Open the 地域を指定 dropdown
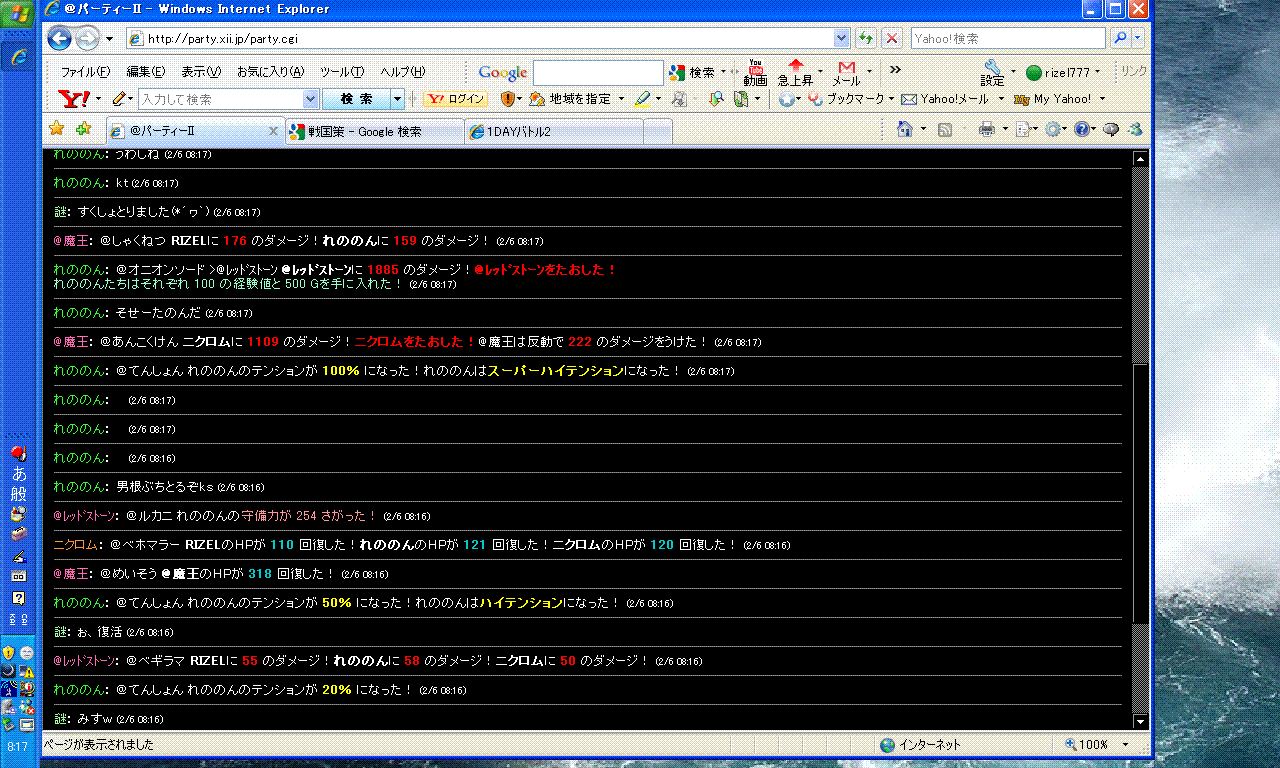Screen dimensions: 1280x768 click(579, 99)
